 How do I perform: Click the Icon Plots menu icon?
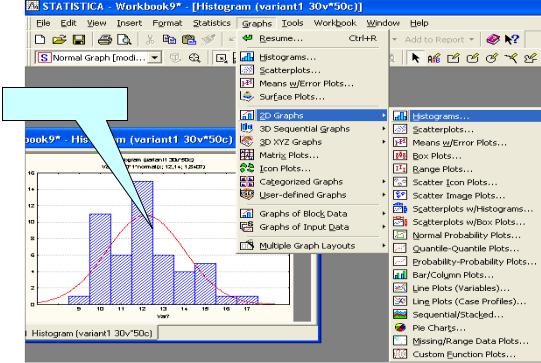point(247,168)
